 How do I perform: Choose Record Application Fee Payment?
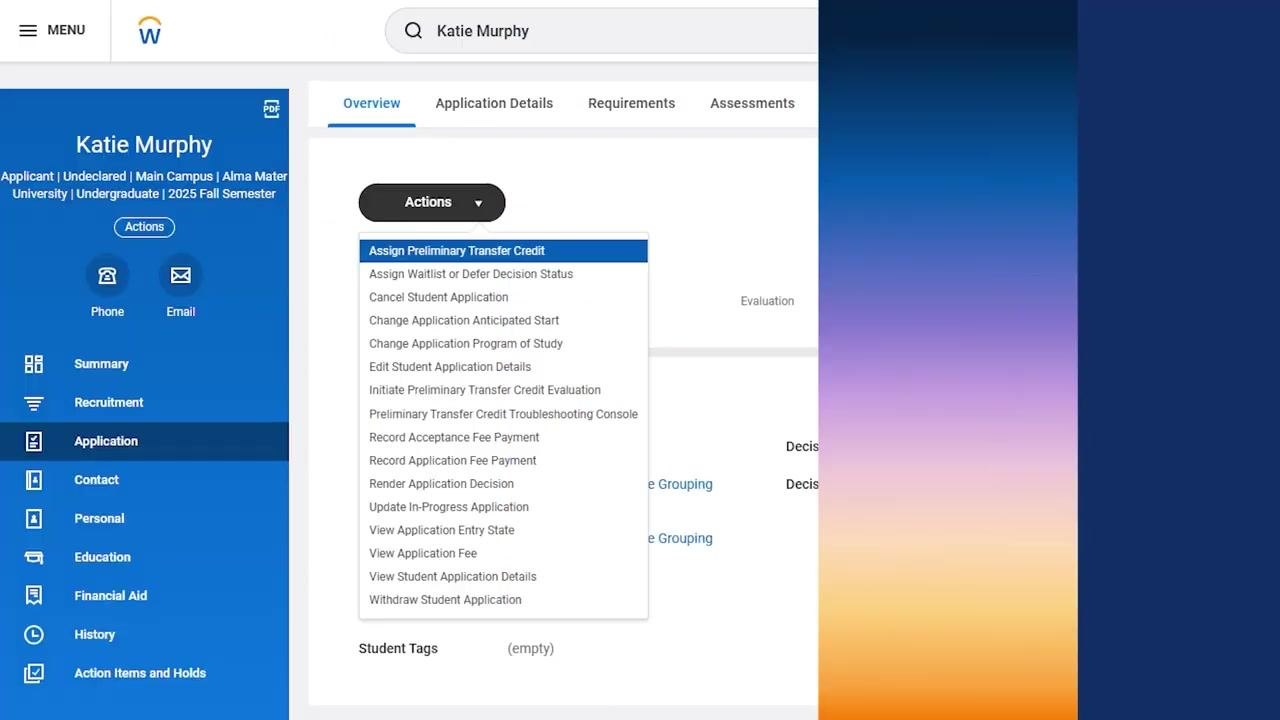[503, 460]
